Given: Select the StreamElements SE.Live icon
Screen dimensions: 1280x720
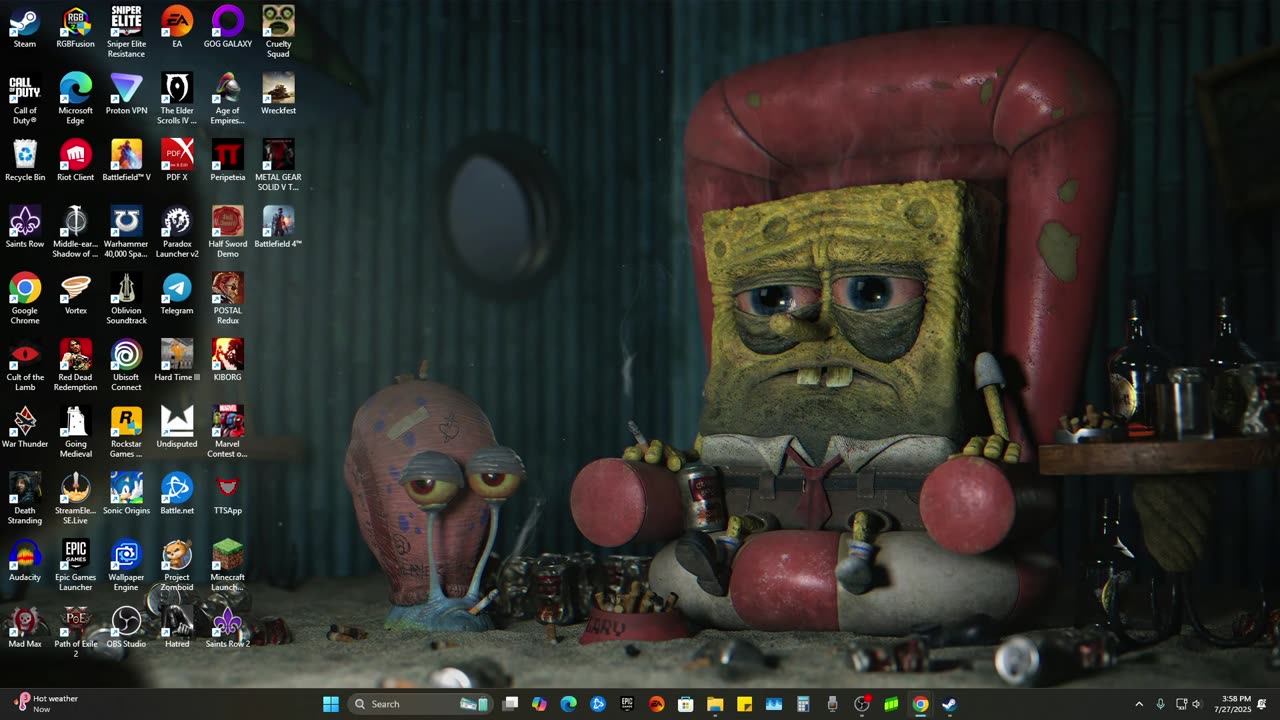Looking at the screenshot, I should pos(76,498).
